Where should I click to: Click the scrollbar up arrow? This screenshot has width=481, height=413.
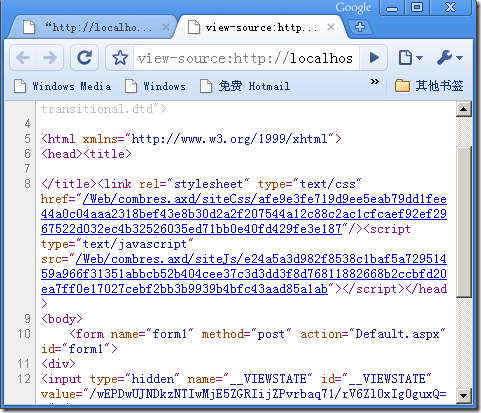coord(463,109)
